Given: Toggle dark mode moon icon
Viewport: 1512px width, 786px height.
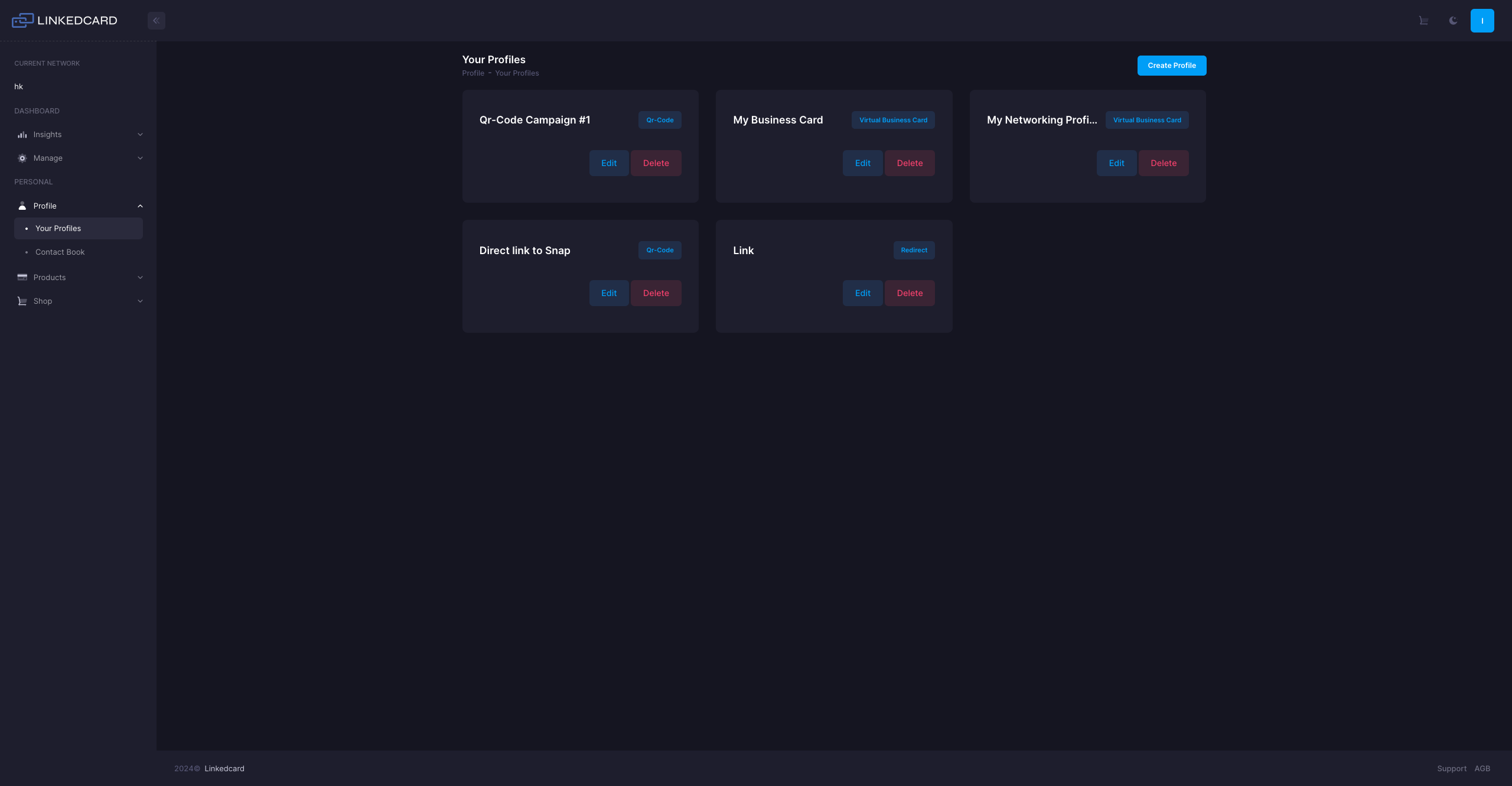Looking at the screenshot, I should pos(1453,21).
